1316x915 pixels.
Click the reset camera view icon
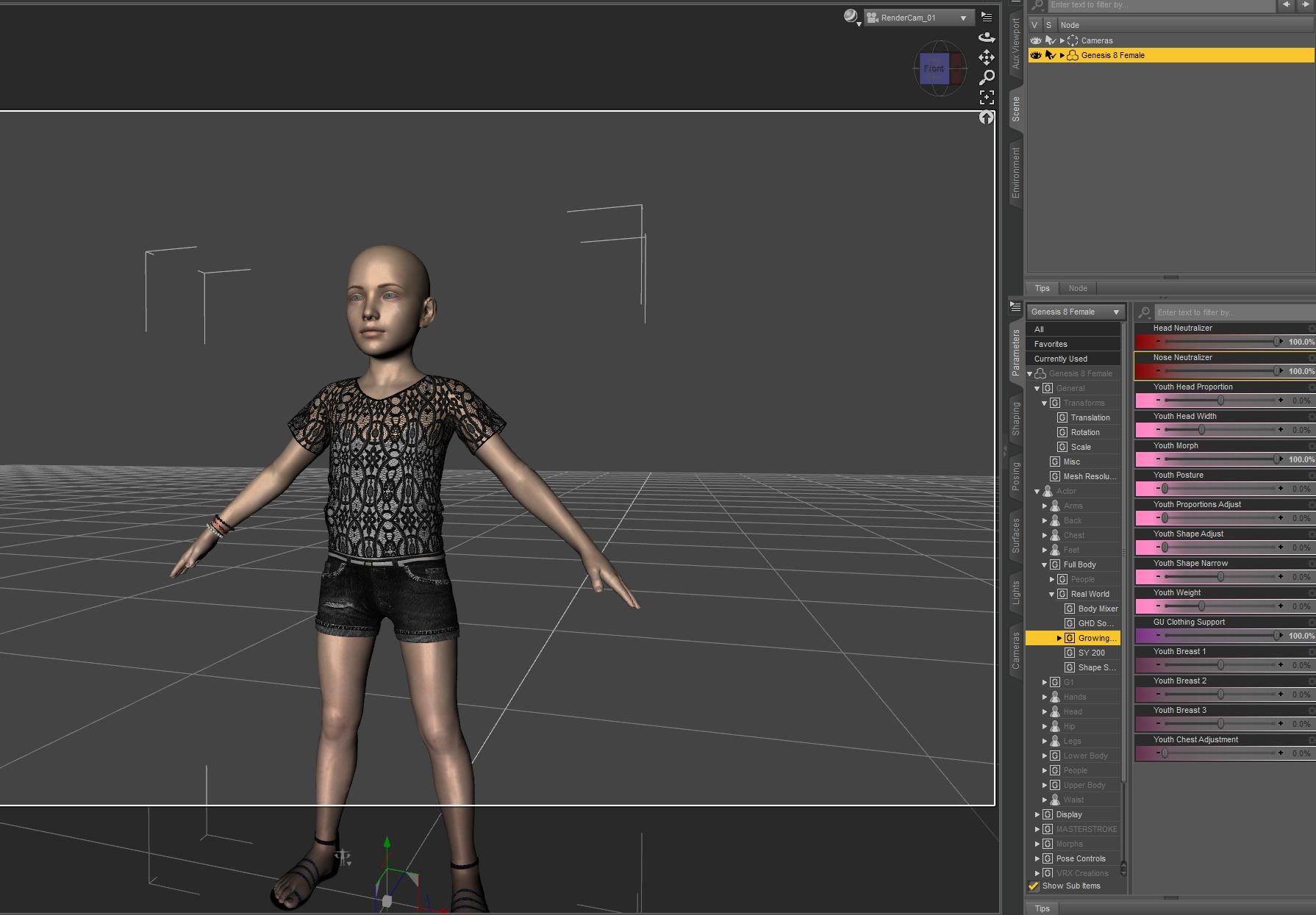tap(987, 117)
